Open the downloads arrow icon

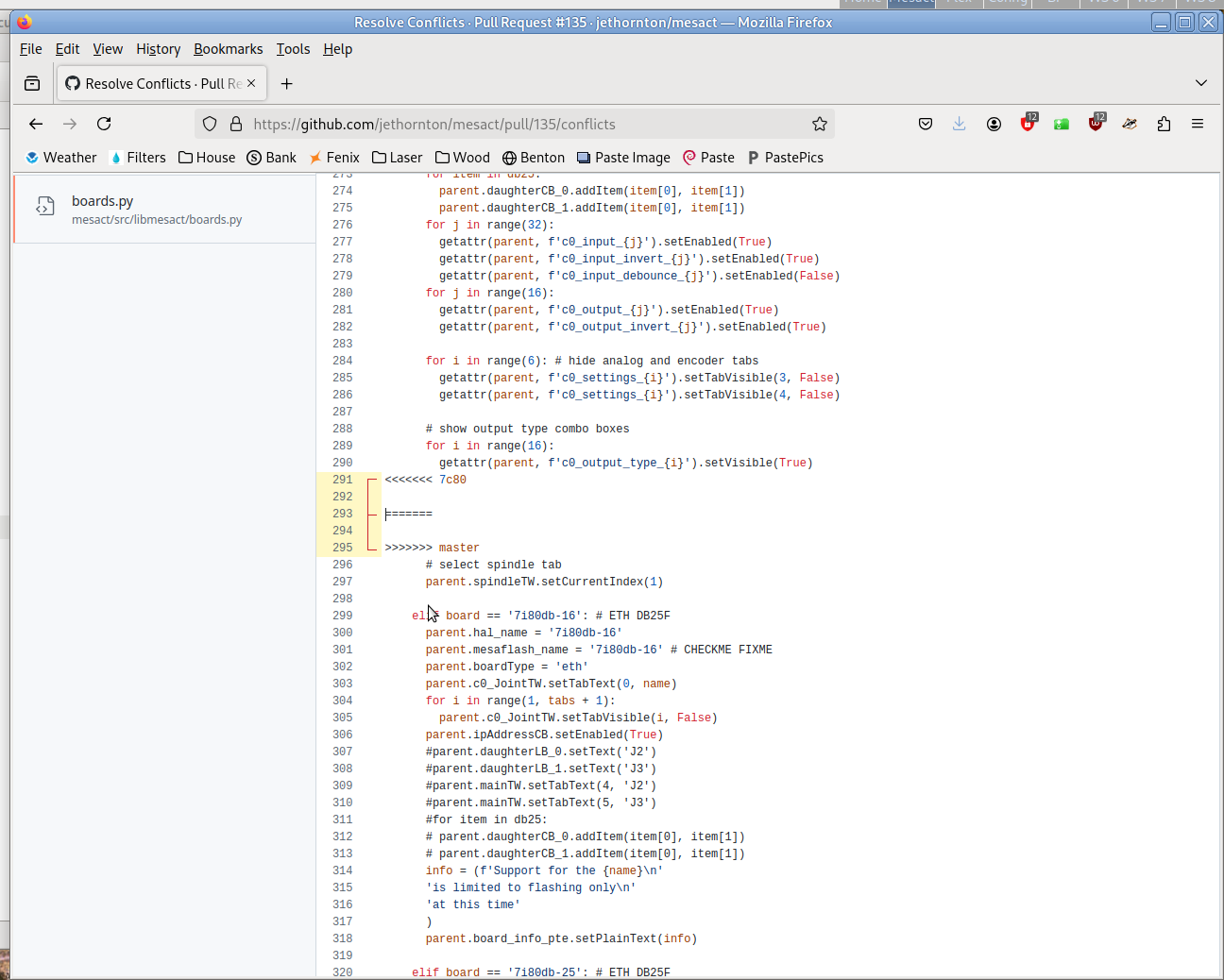point(960,124)
